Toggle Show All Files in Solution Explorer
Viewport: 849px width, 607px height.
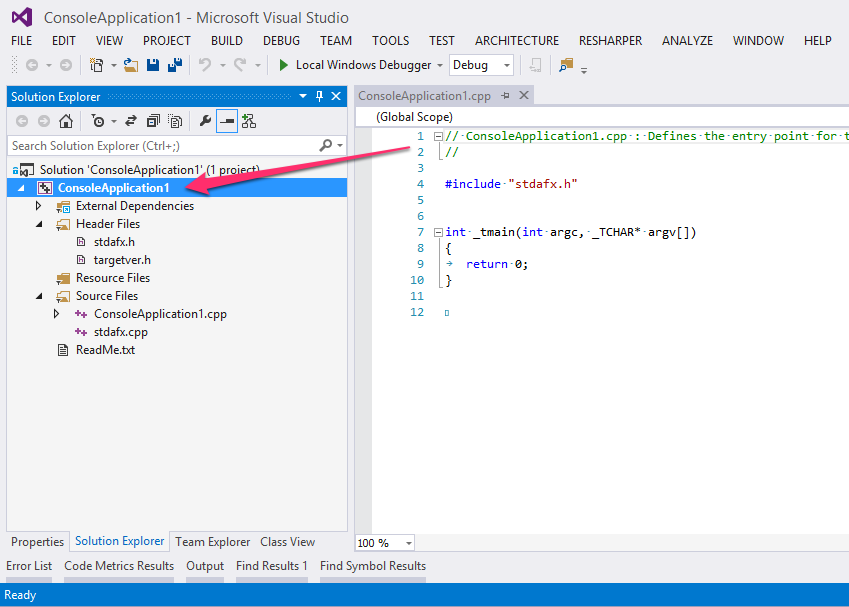pos(175,121)
